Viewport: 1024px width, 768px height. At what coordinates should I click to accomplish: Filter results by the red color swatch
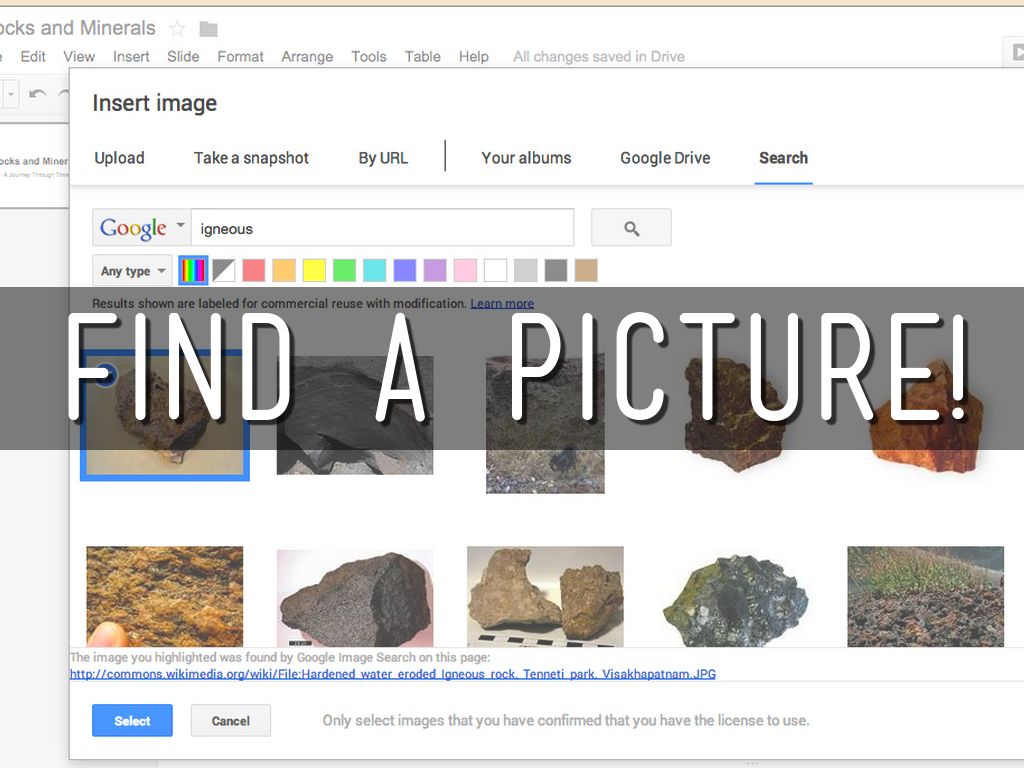coord(254,270)
